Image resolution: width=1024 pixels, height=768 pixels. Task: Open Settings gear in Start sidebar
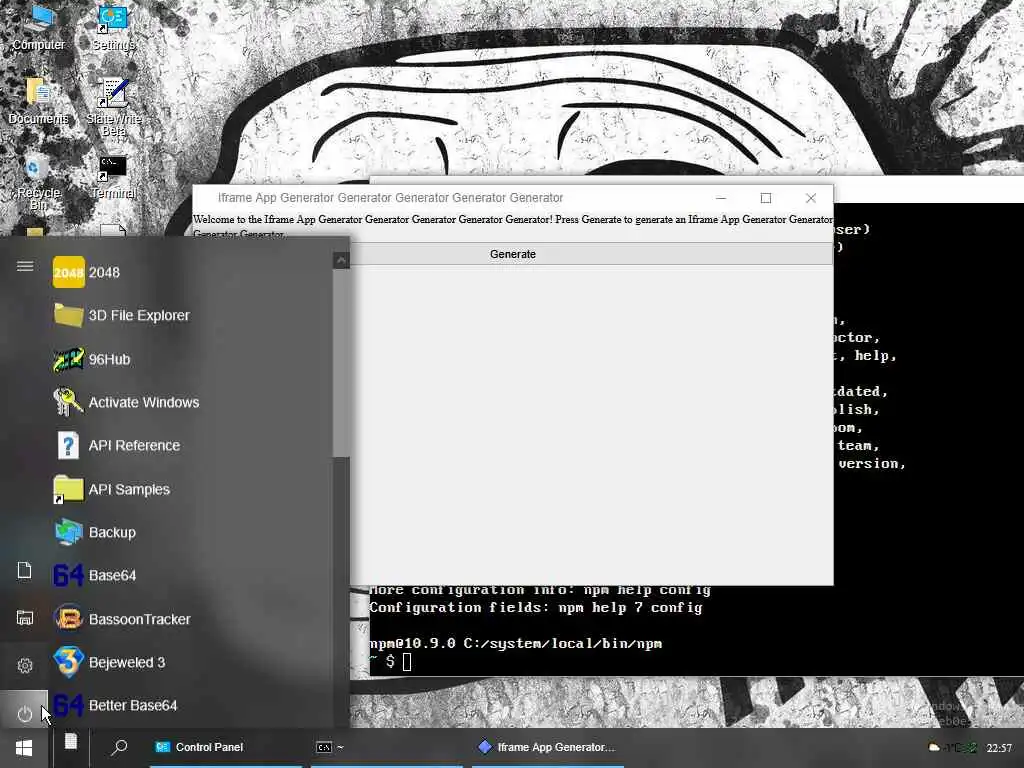(x=25, y=665)
